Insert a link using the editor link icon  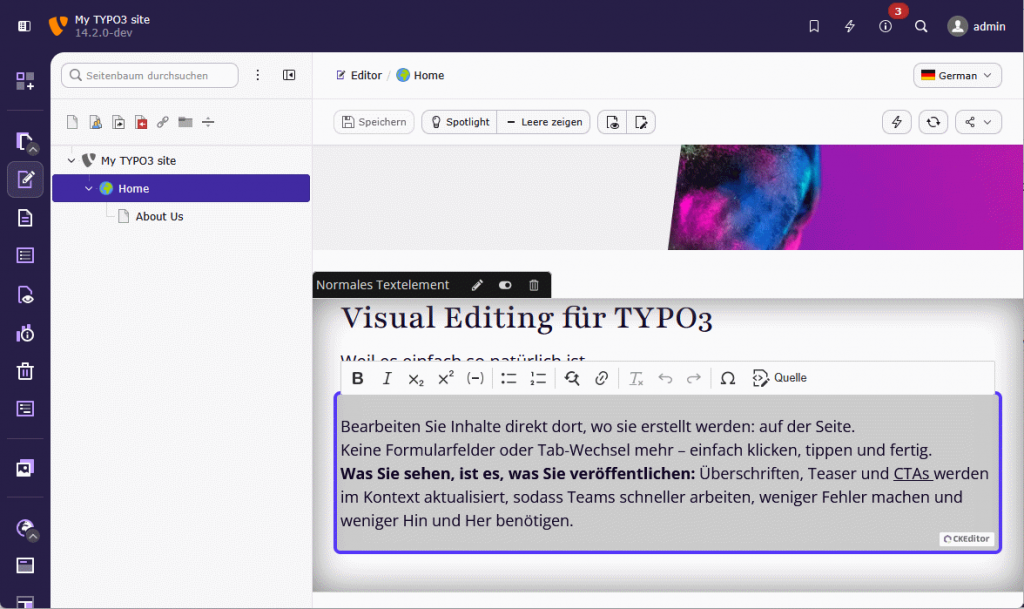[601, 377]
